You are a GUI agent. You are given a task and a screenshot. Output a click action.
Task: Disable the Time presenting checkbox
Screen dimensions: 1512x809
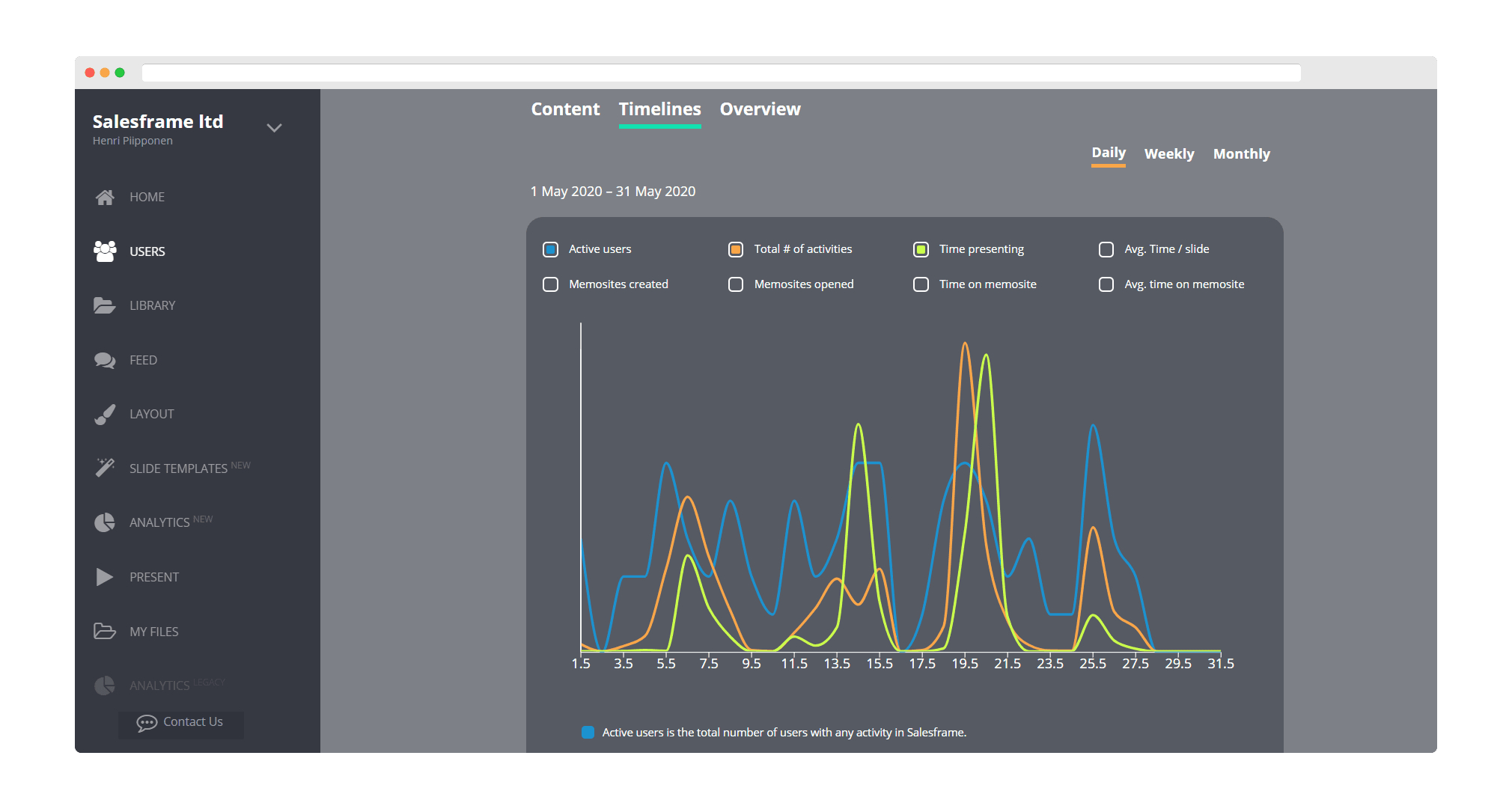921,249
